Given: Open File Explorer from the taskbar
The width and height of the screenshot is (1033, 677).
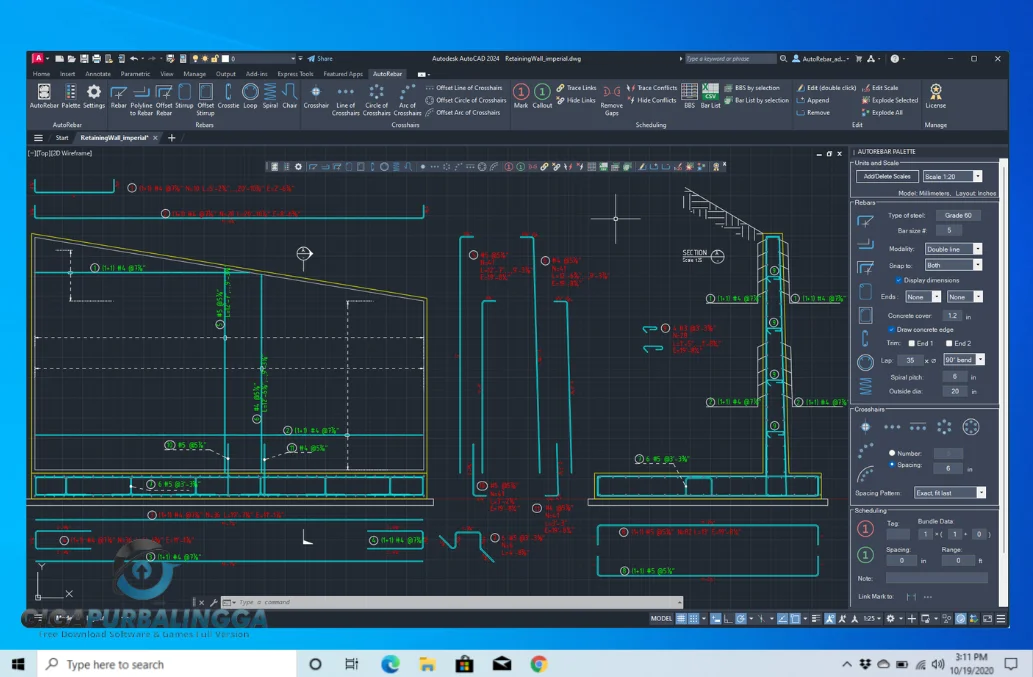Looking at the screenshot, I should 427,664.
